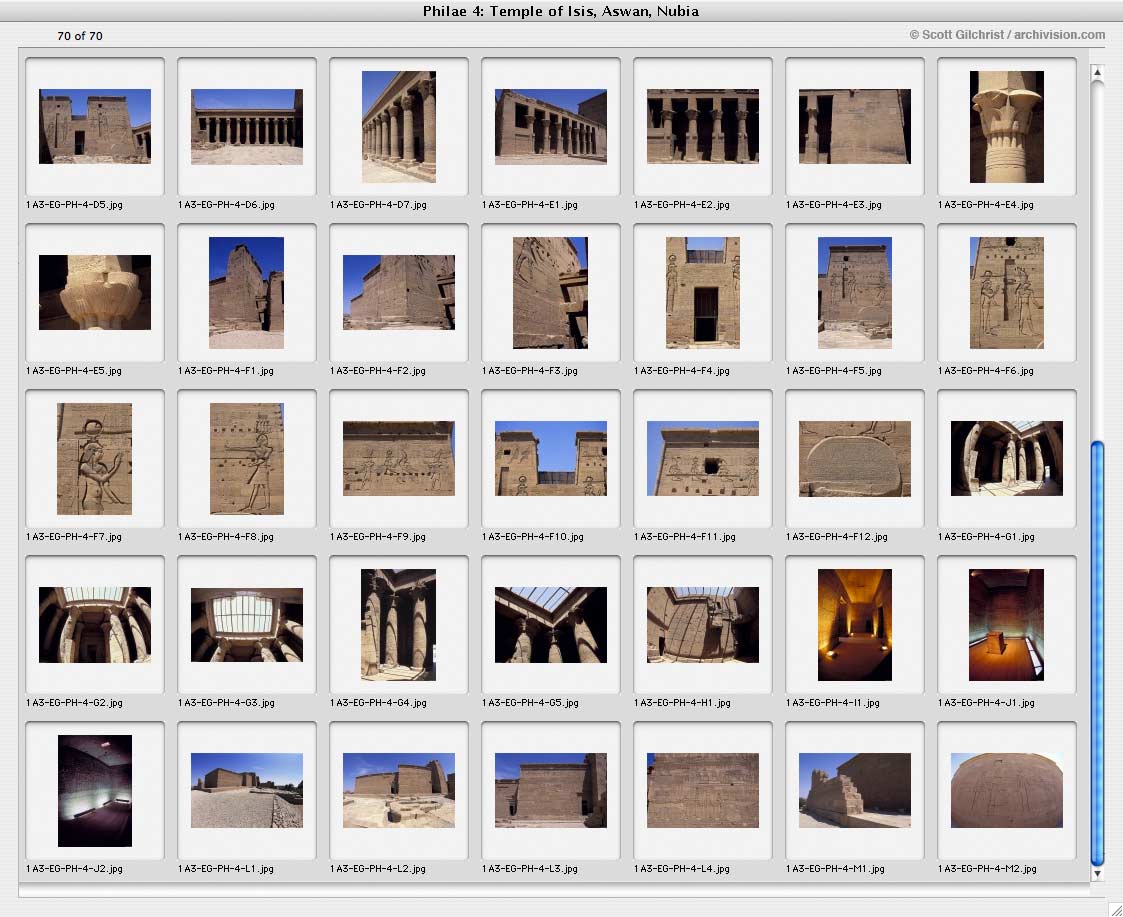Select thumbnail 1A3-EG-PH-4-F9.jpg
This screenshot has width=1123, height=917.
(398, 458)
